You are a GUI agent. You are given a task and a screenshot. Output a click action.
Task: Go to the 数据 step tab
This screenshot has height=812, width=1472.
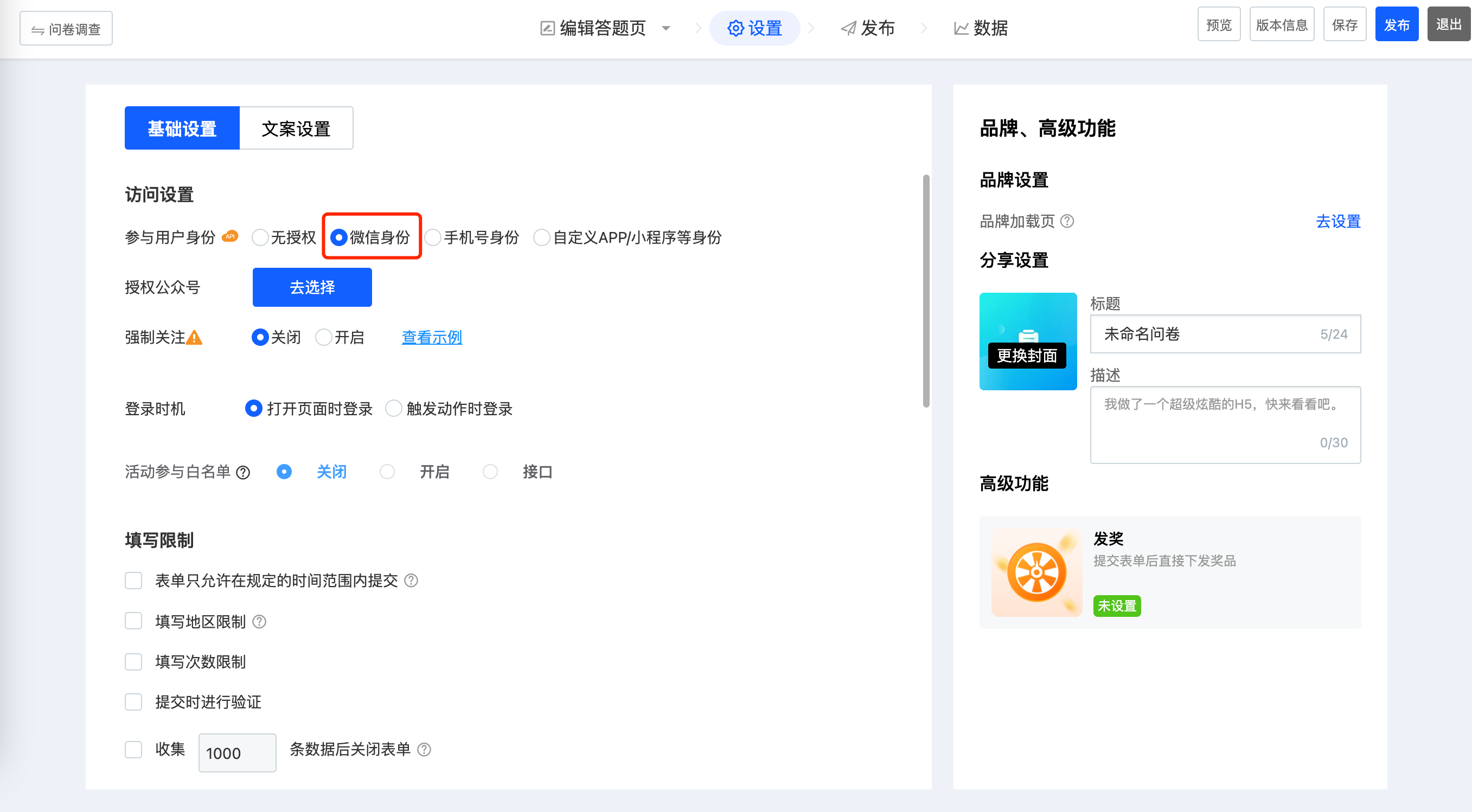point(981,28)
